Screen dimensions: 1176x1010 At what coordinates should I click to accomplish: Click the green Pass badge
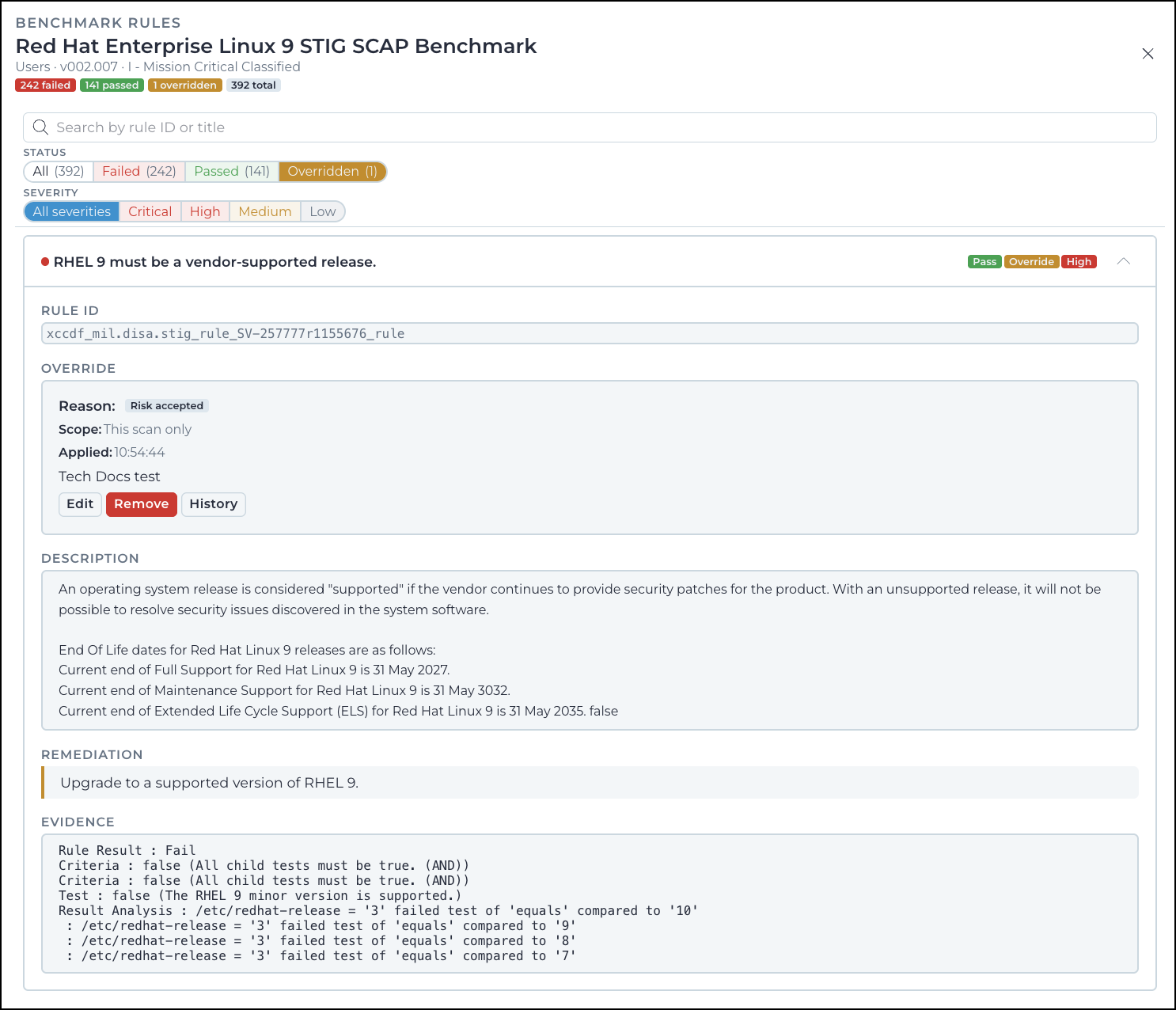[x=984, y=262]
